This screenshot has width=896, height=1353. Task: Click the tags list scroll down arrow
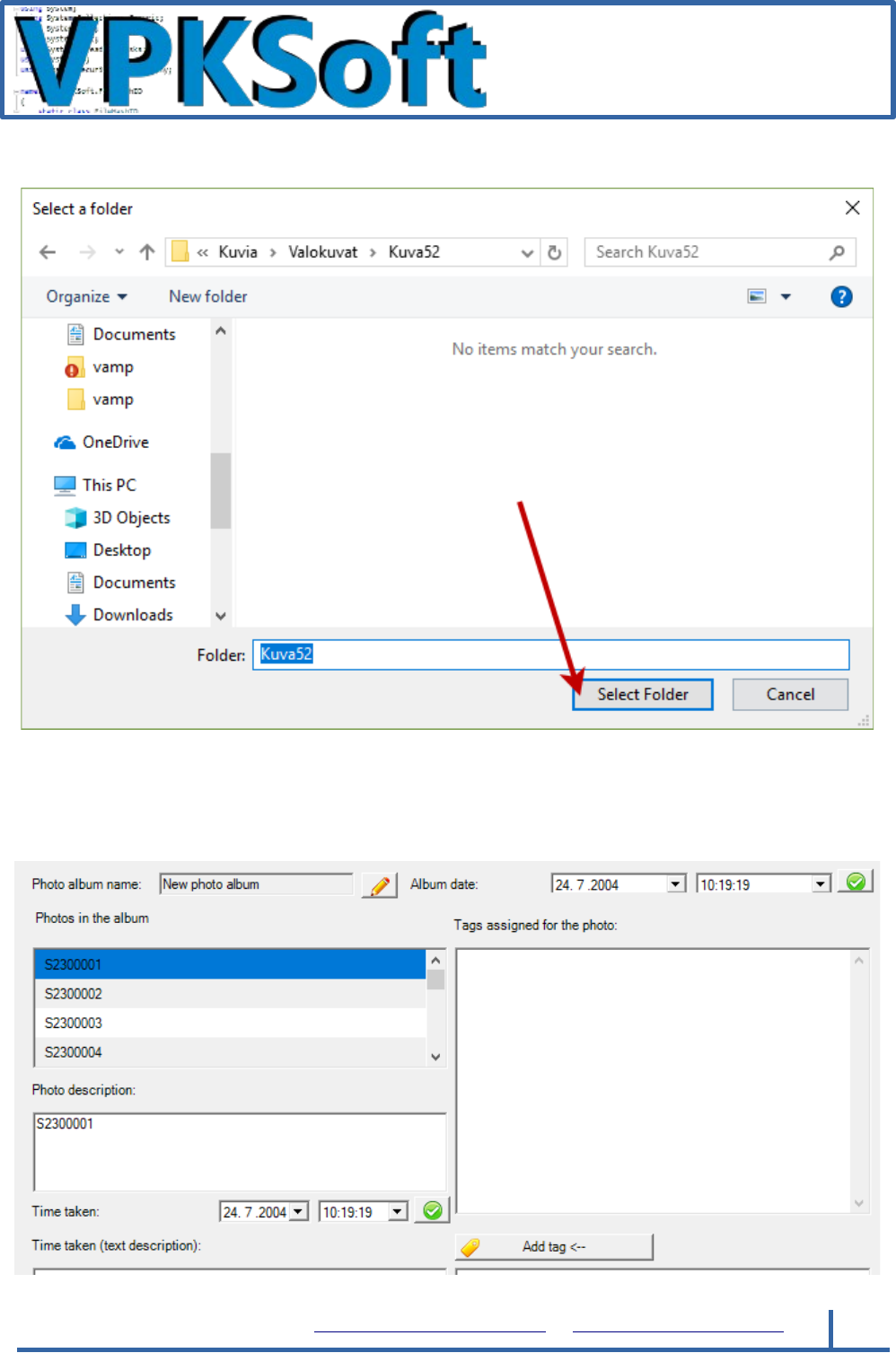pos(859,1204)
